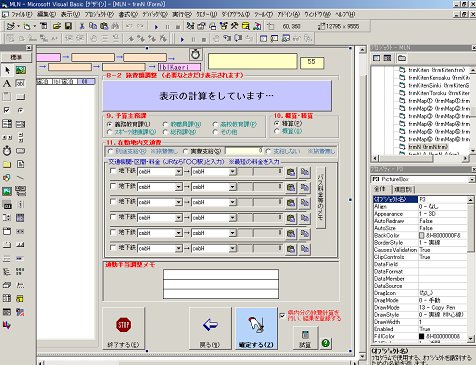
Task: Start the program with the Run arrow
Action: tap(156, 26)
